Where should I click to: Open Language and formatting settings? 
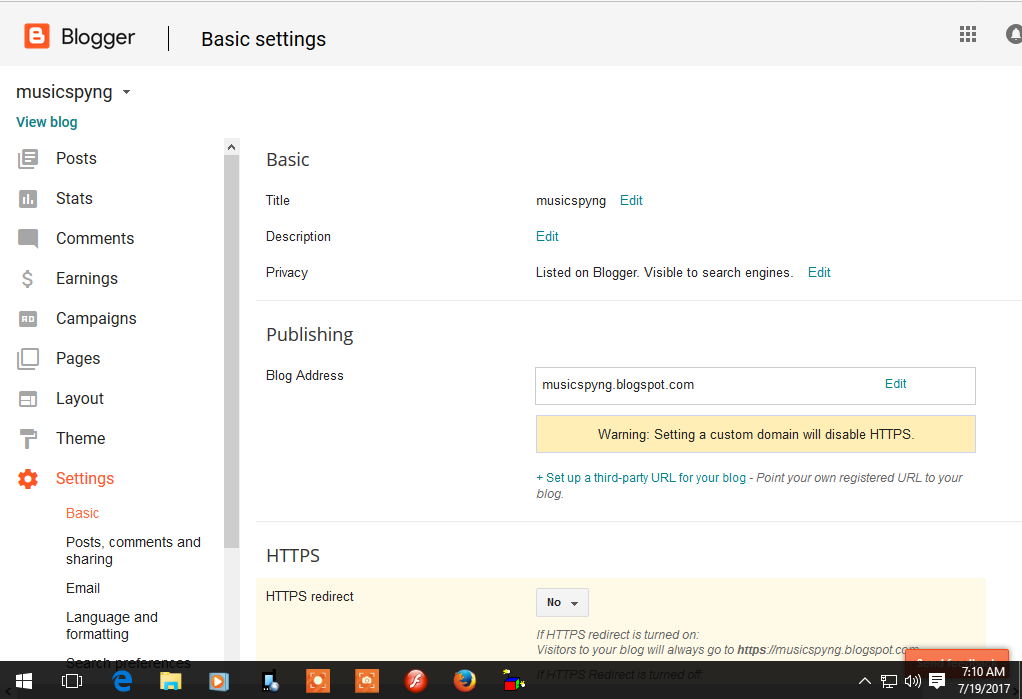(x=111, y=625)
